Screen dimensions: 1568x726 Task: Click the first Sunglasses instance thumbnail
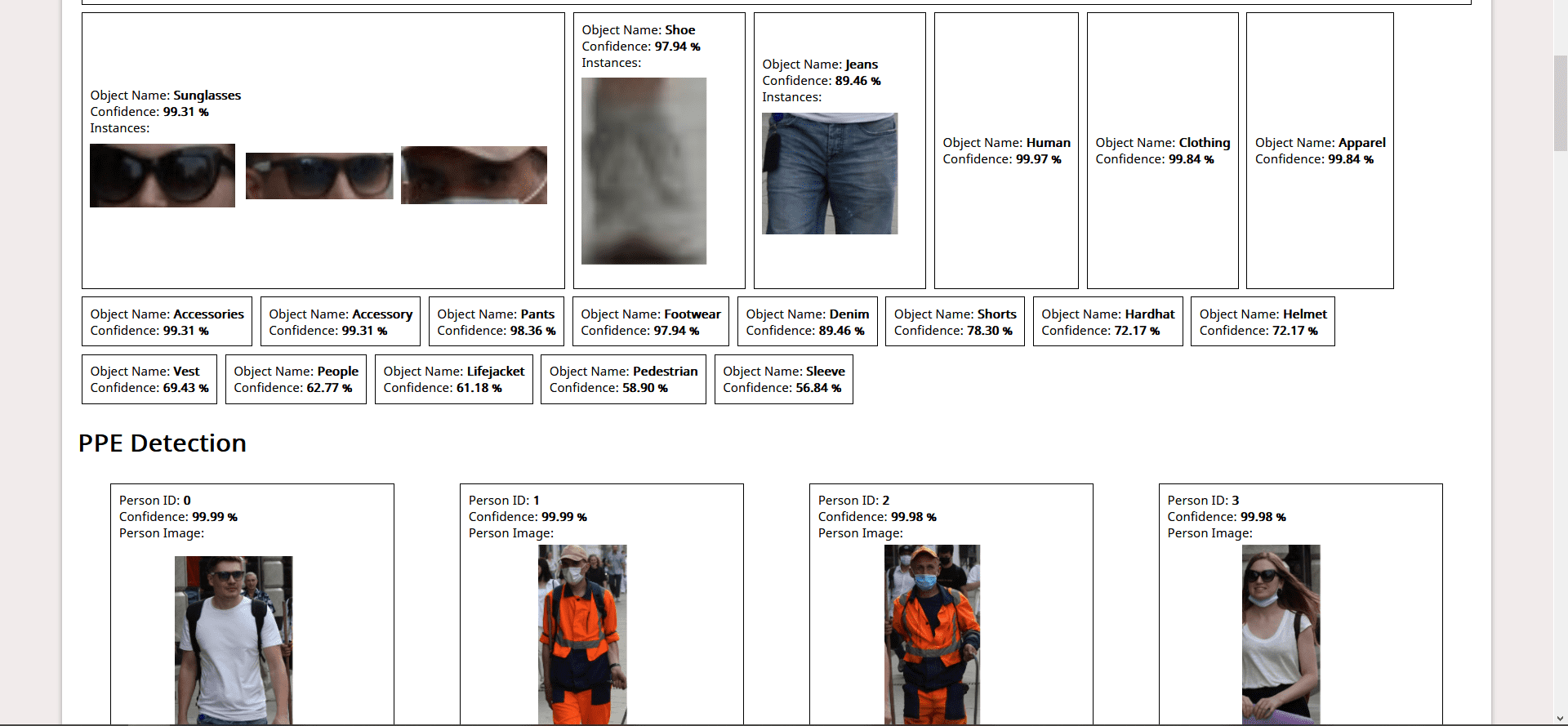[x=163, y=176]
